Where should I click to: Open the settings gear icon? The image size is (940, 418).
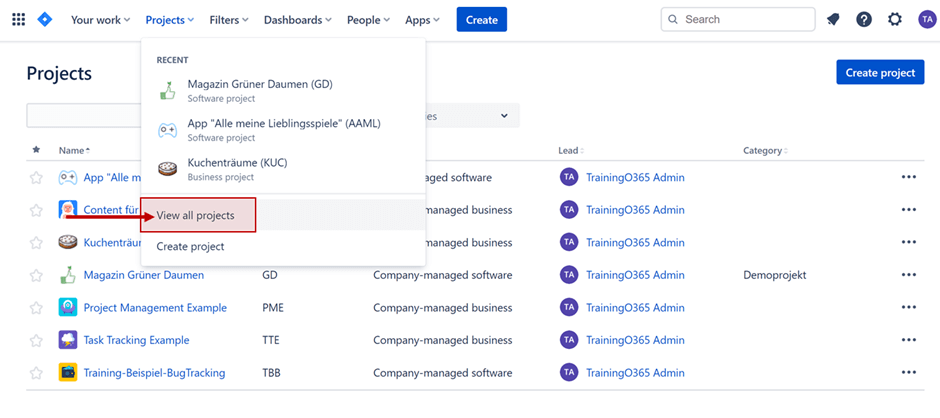tap(895, 20)
